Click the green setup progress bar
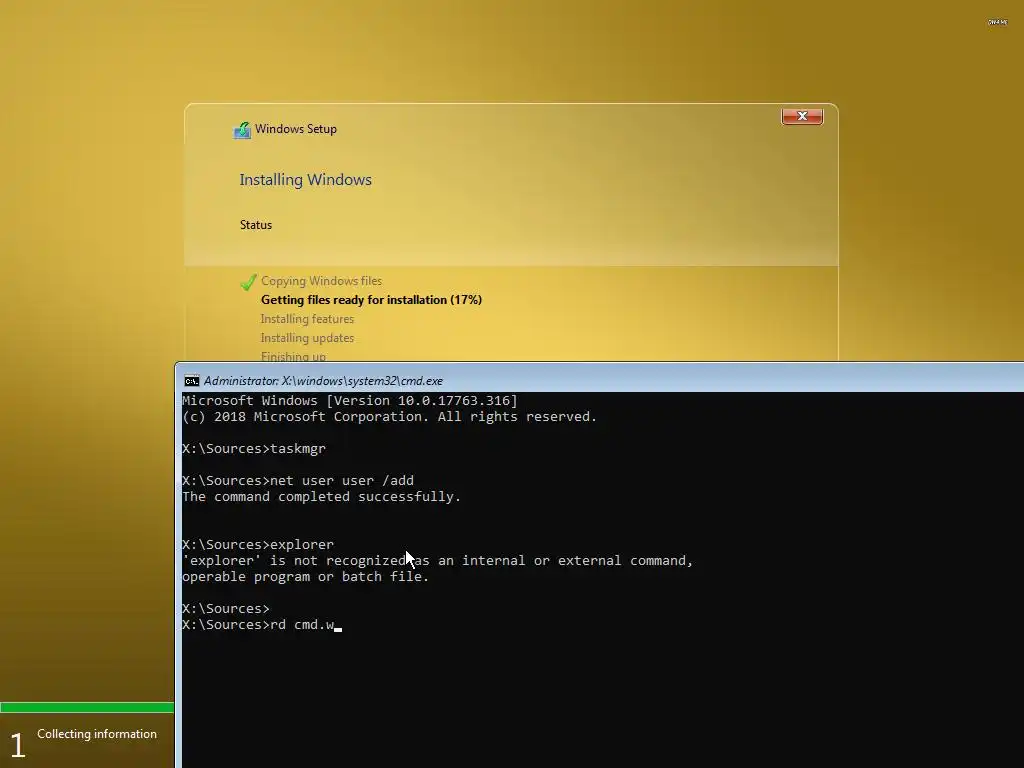This screenshot has width=1024, height=768. (x=87, y=707)
